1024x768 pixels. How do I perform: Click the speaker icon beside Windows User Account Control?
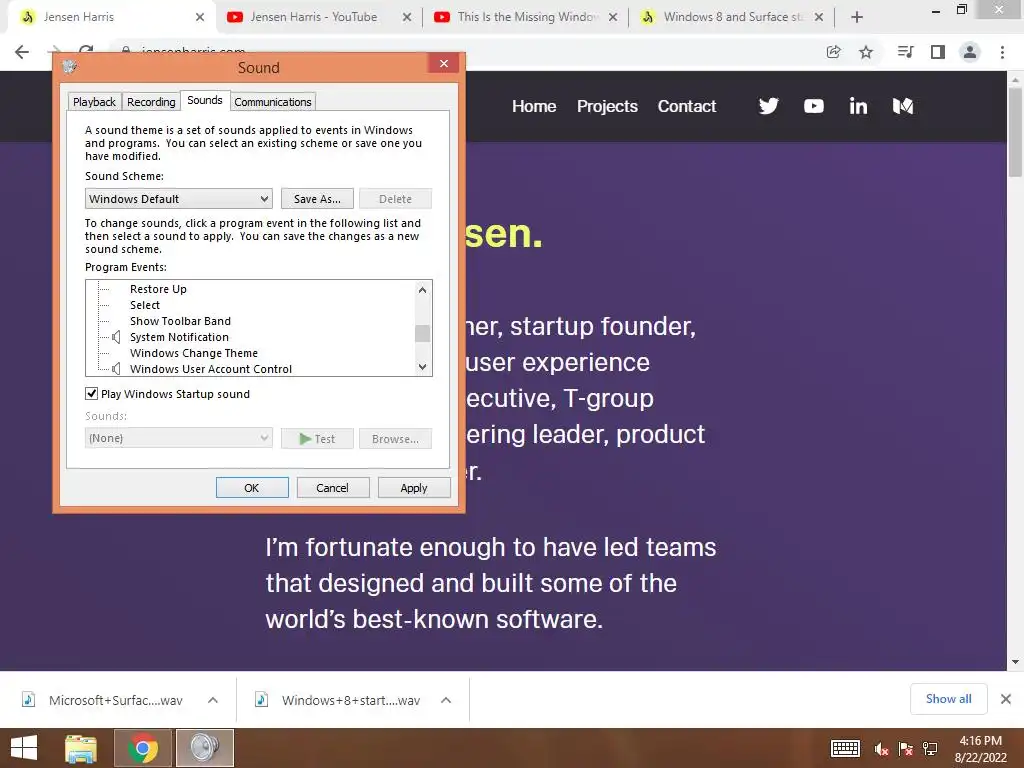[x=116, y=368]
